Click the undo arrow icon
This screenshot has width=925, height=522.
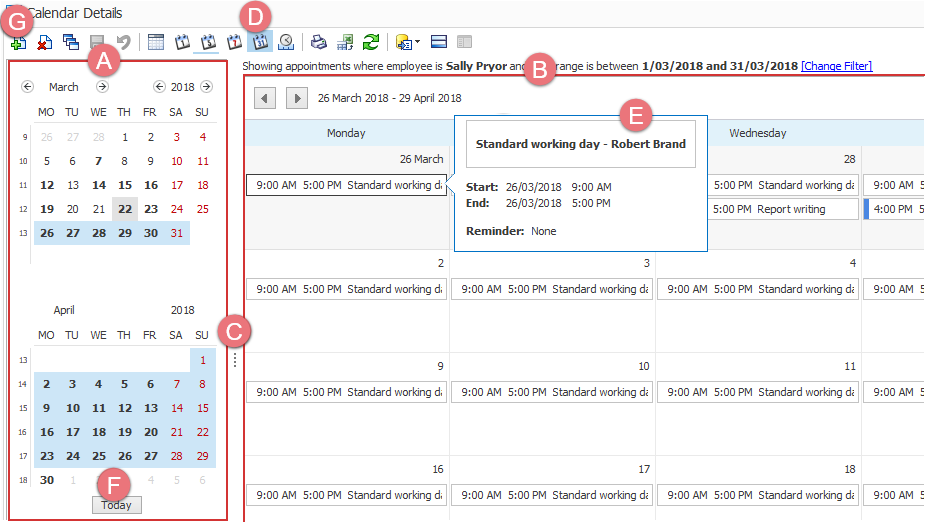[123, 42]
